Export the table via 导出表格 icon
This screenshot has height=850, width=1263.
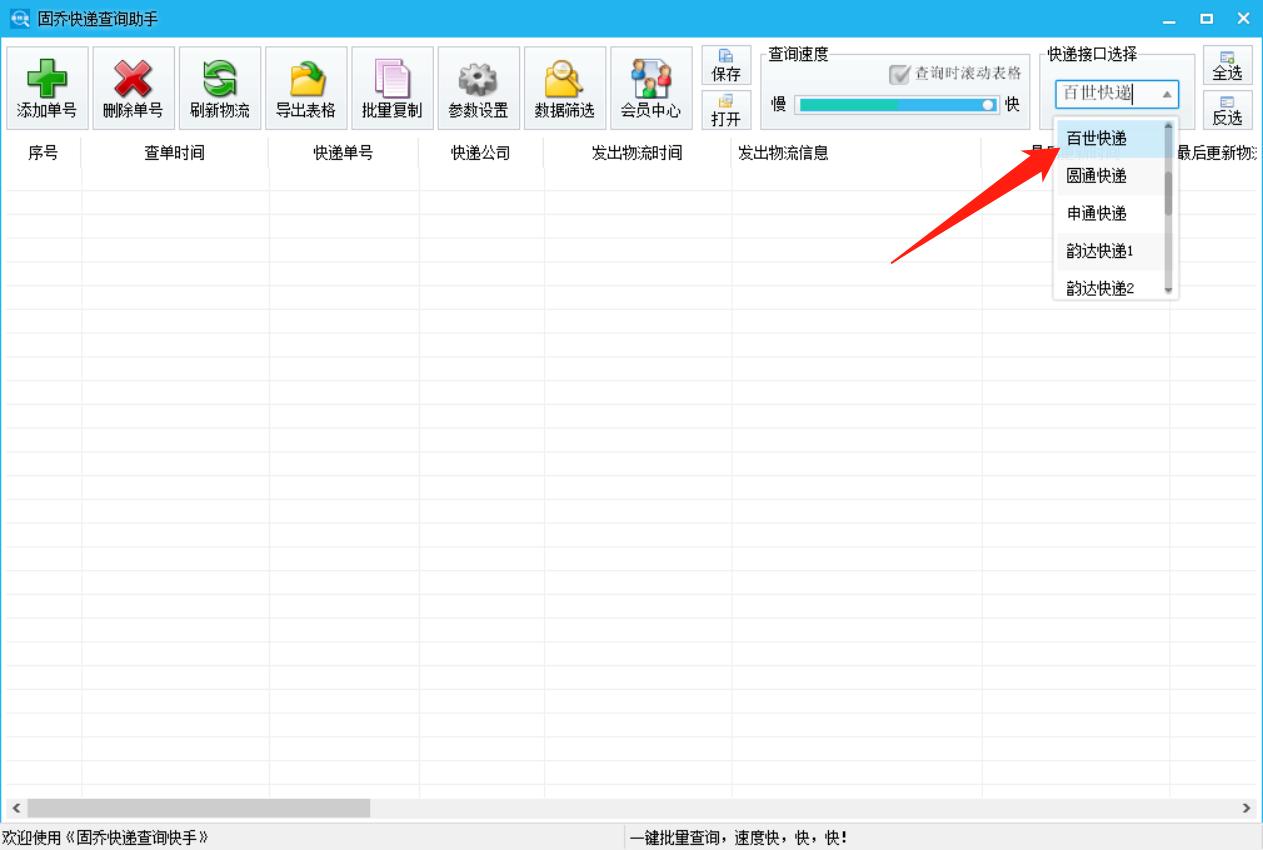coord(306,88)
